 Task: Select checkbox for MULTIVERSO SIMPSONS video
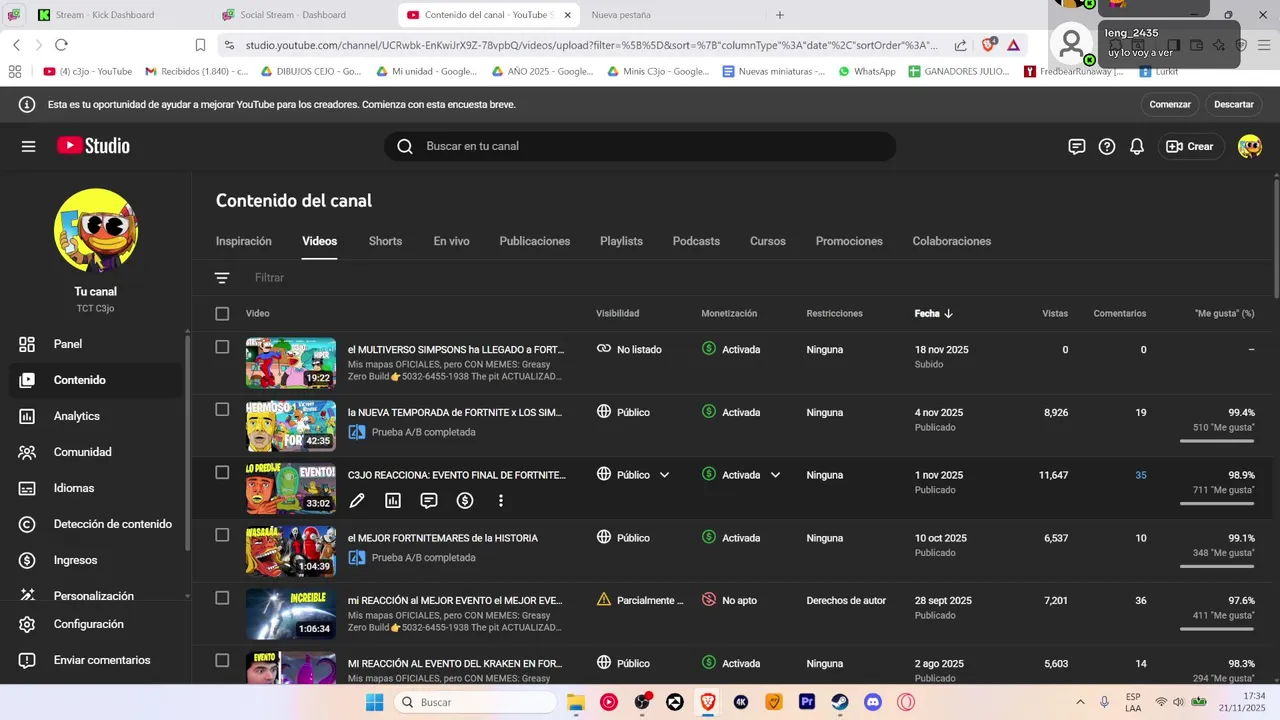coord(222,347)
